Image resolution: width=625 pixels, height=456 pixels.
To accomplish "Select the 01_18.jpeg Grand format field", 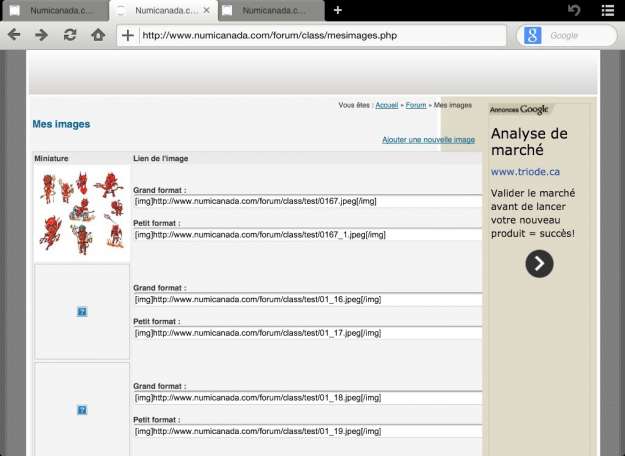I will click(308, 398).
